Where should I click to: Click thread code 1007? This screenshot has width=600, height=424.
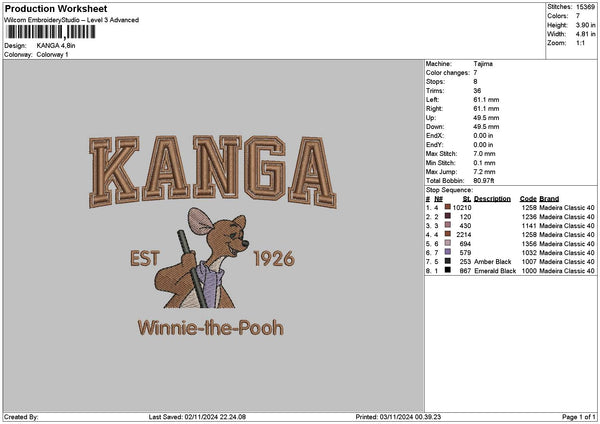[x=529, y=261]
